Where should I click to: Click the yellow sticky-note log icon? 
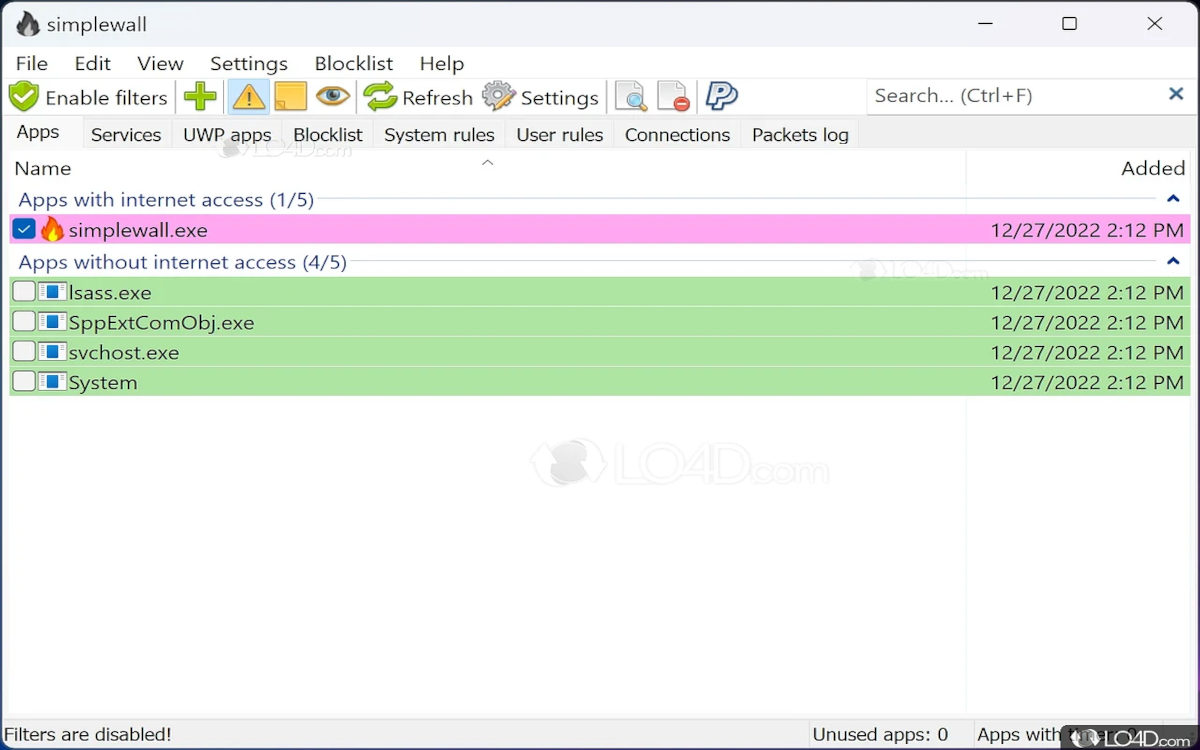click(290, 97)
